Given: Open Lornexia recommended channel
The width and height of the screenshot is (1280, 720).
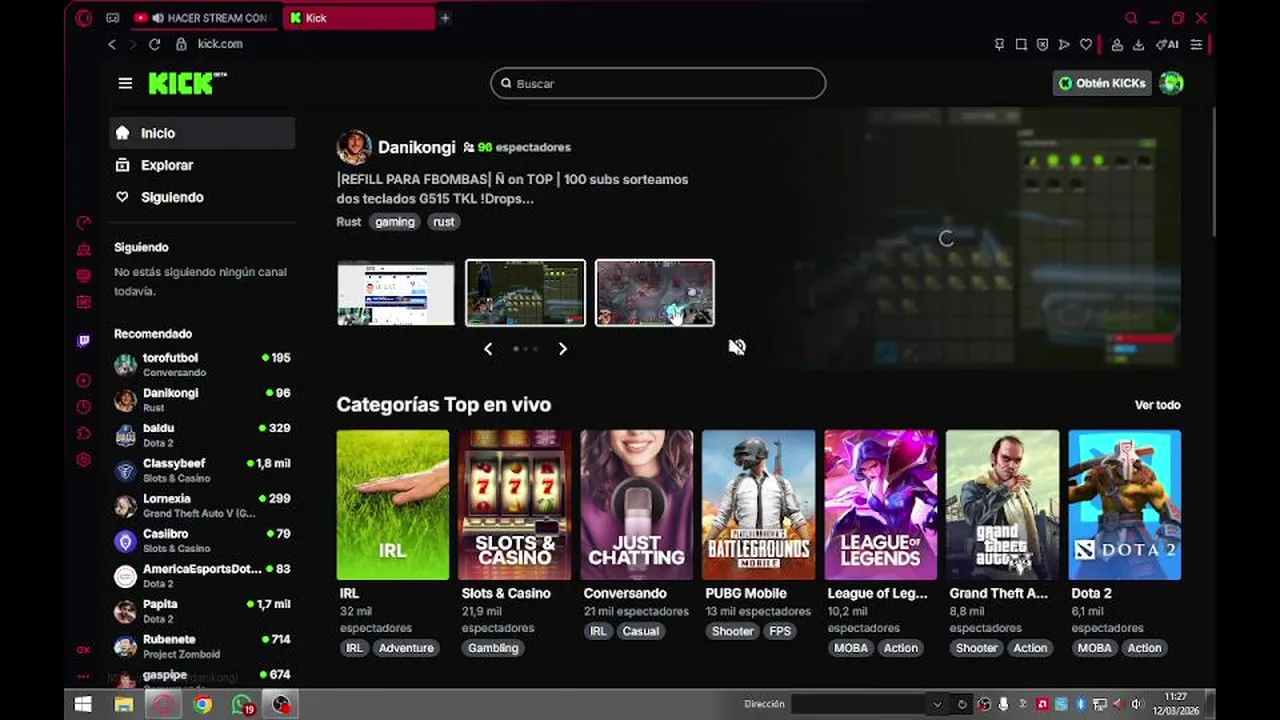Looking at the screenshot, I should (x=202, y=505).
